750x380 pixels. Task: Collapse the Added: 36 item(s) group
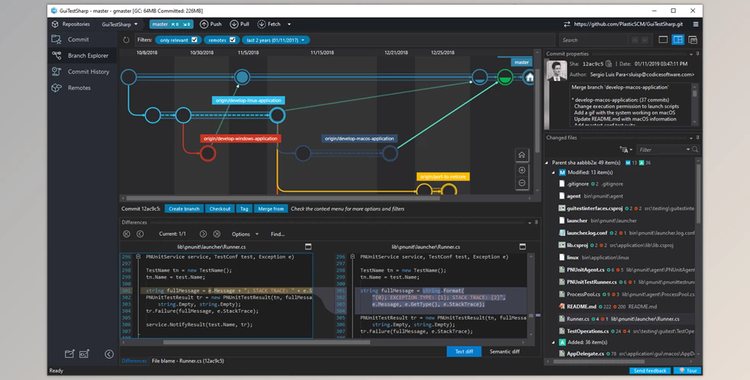coord(553,342)
